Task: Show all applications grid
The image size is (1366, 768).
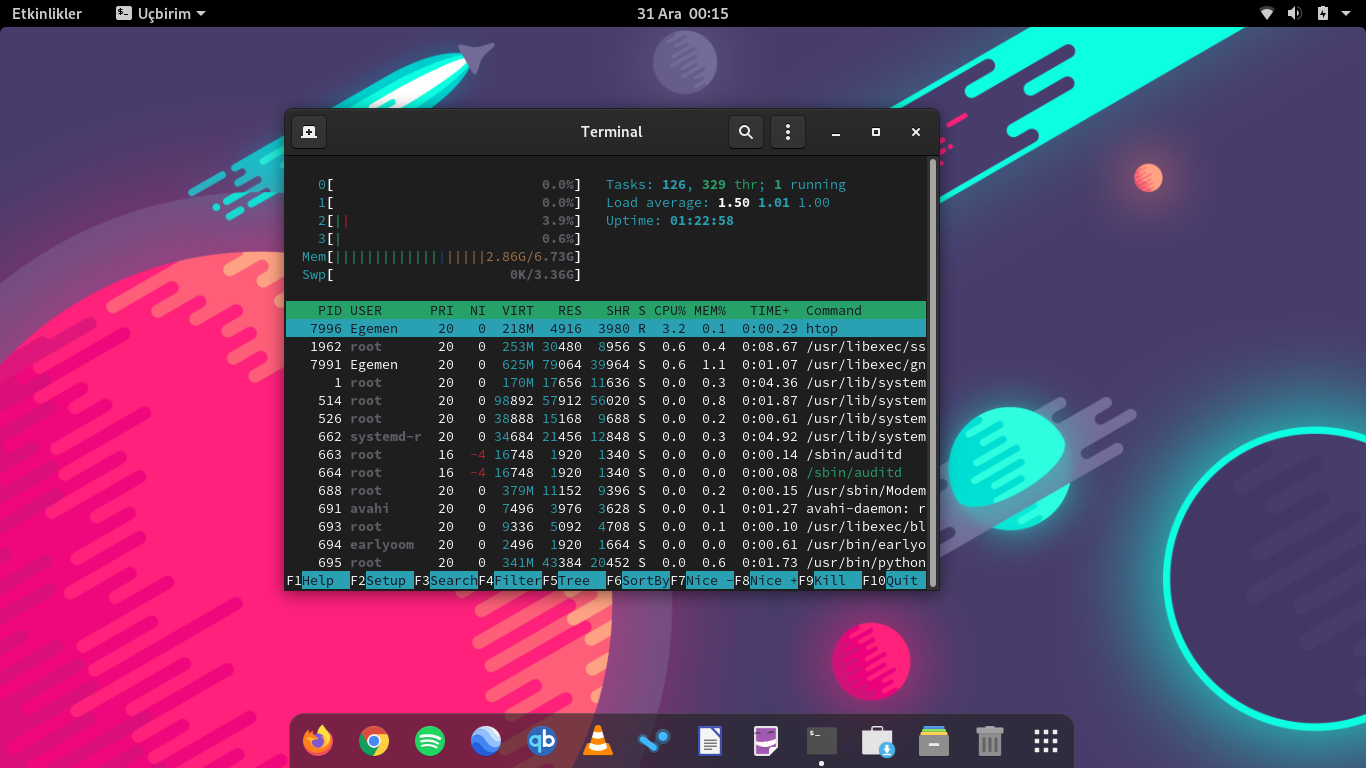Action: (x=1045, y=741)
